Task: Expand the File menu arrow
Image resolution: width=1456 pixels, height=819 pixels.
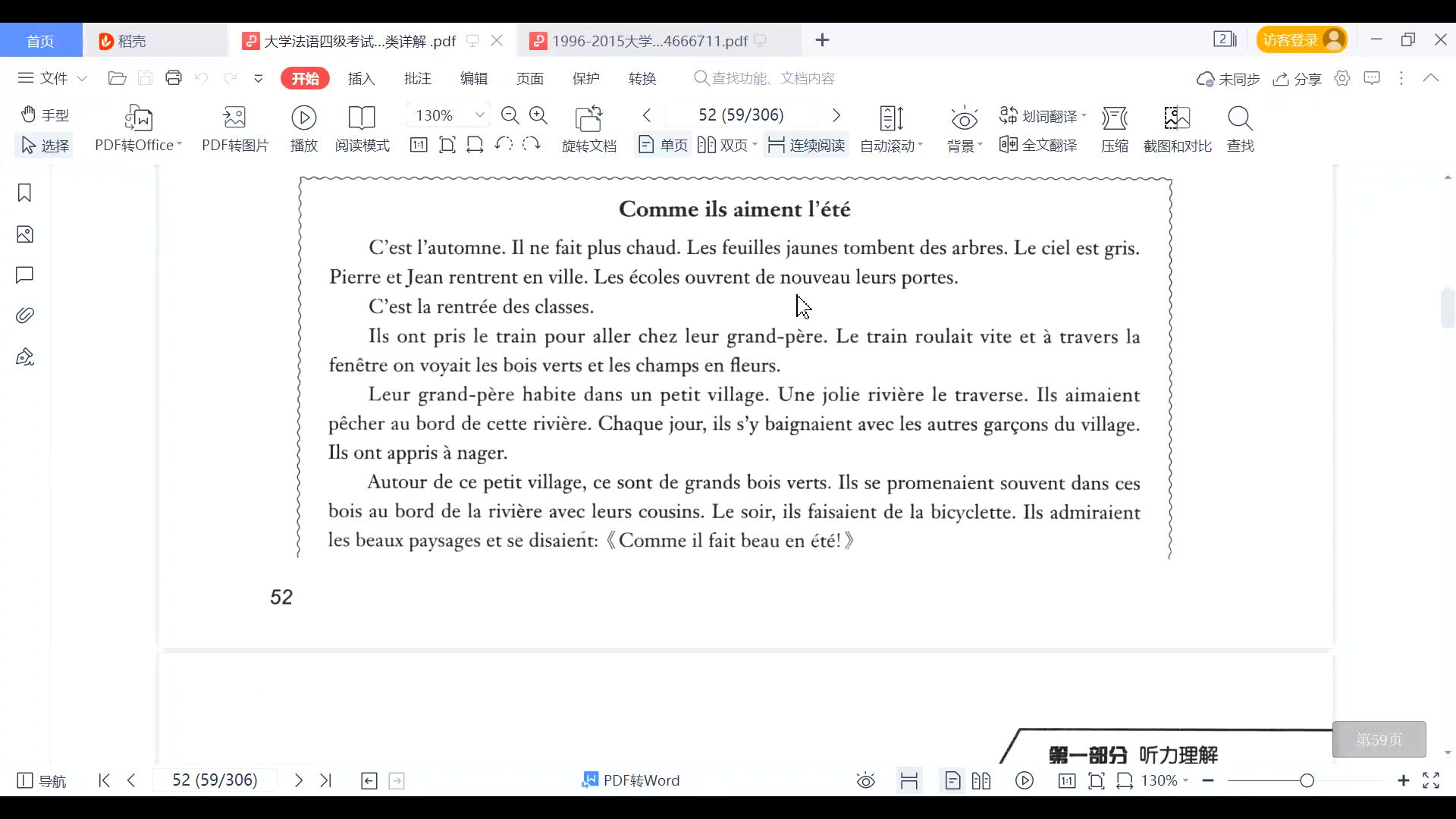Action: [x=82, y=78]
